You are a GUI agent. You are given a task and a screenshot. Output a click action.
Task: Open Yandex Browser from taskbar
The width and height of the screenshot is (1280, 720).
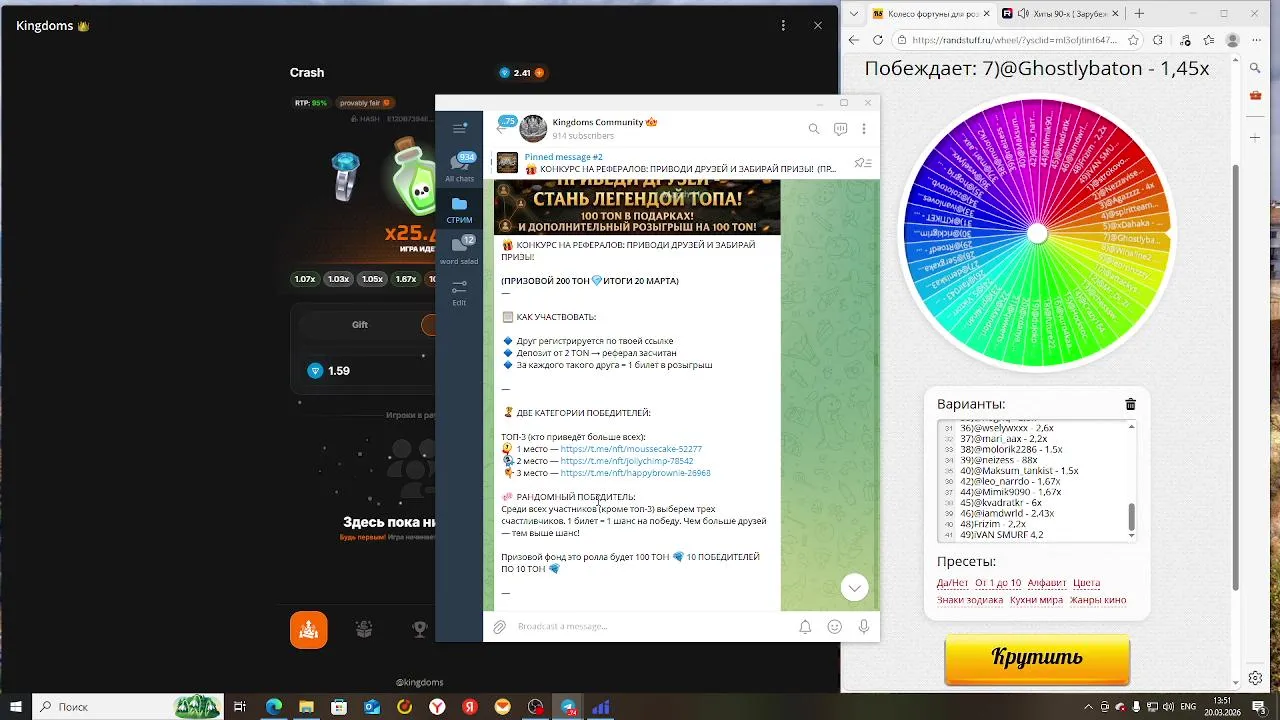click(437, 707)
